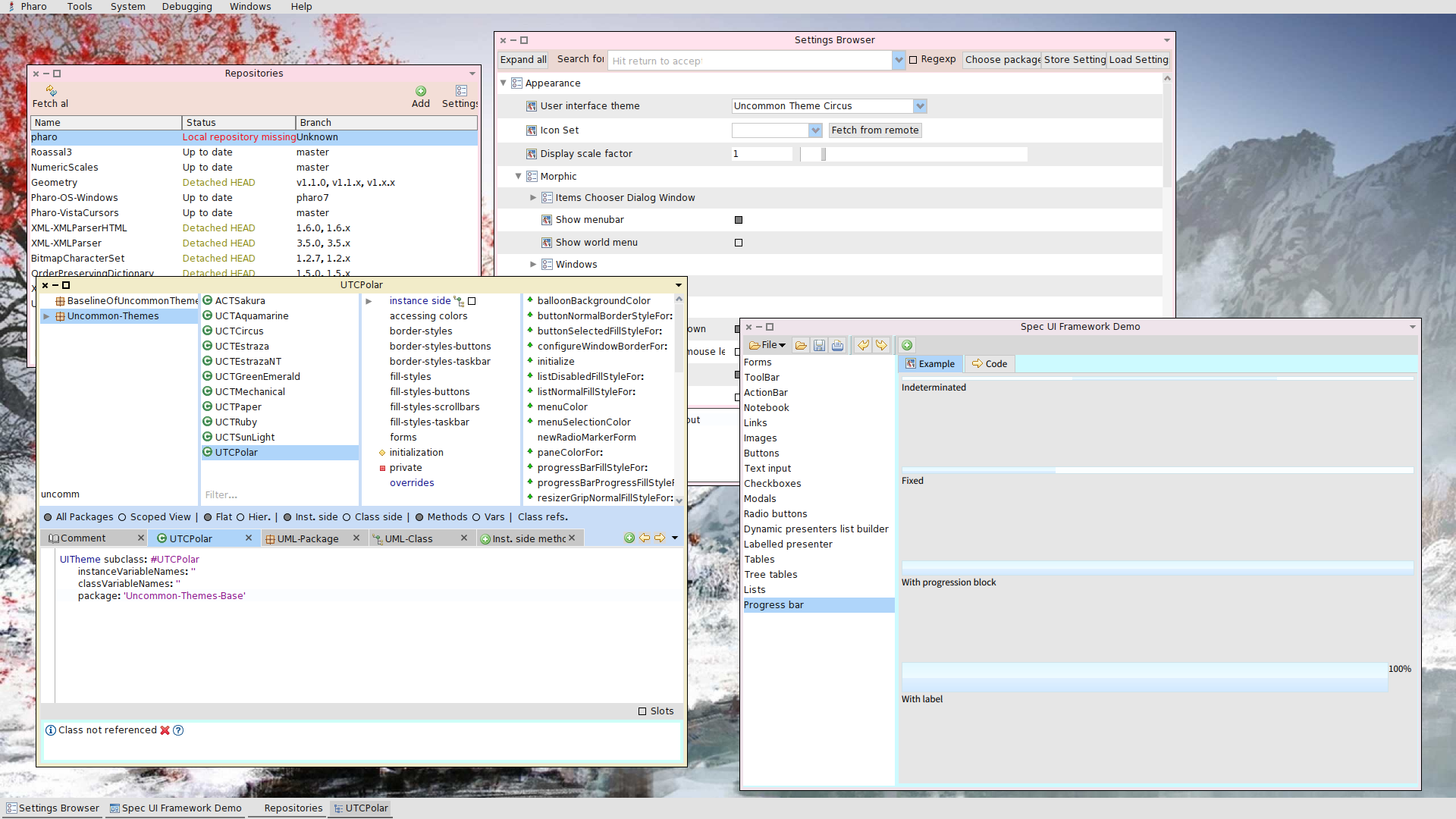Select the Class side radio button
The height and width of the screenshot is (819, 1456).
(x=347, y=518)
